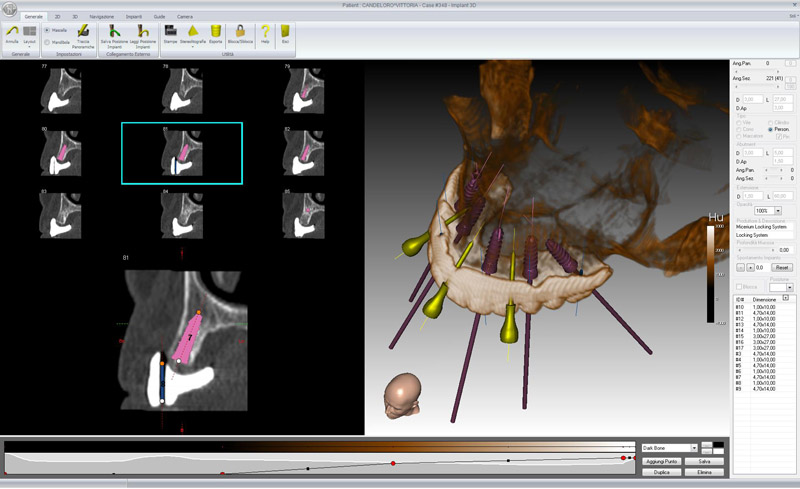Click the Aggiungi Punto button

pos(660,461)
